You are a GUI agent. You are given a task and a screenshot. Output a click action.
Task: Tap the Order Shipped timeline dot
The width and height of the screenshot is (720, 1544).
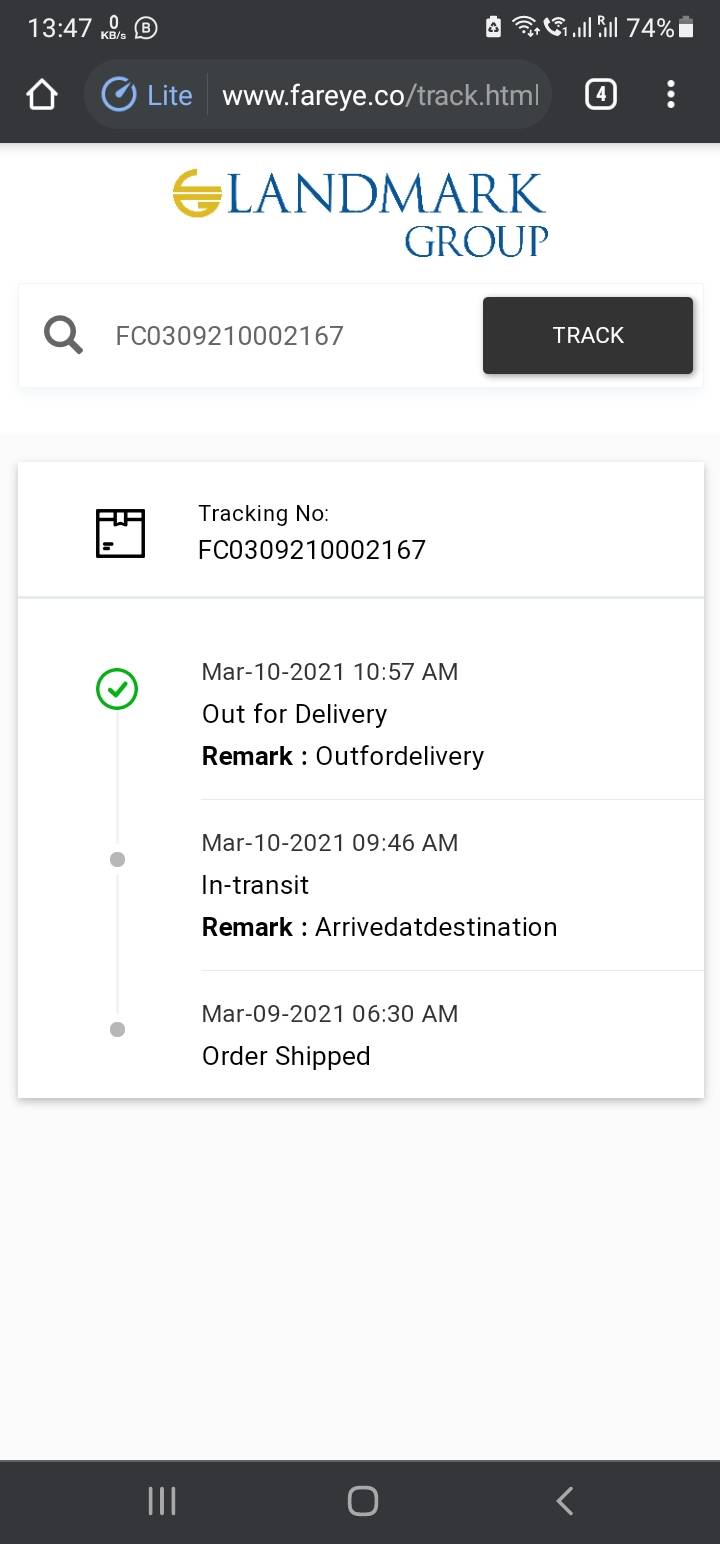[x=117, y=1029]
